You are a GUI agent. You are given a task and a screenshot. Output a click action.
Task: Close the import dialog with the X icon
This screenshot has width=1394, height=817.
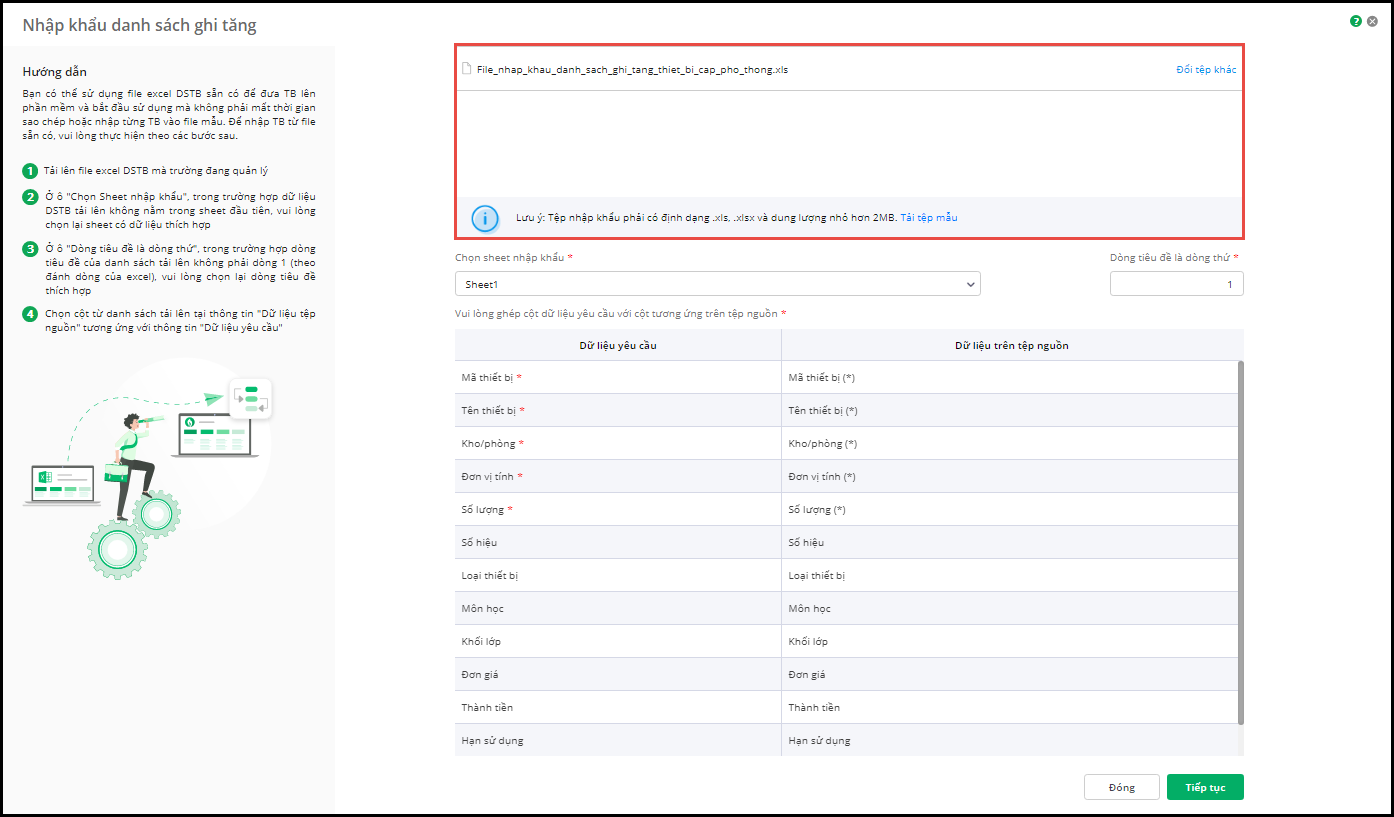(1372, 21)
